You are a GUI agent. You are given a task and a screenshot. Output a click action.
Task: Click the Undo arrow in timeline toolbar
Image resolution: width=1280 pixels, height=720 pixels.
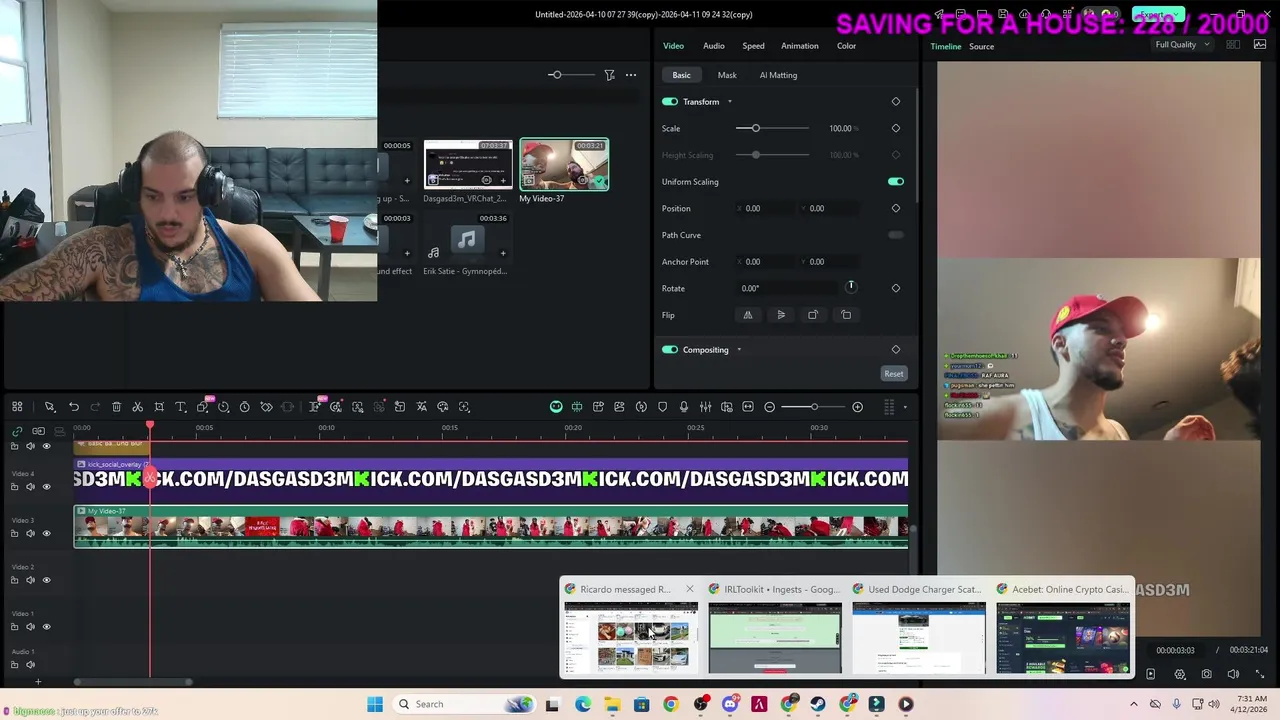click(x=74, y=407)
